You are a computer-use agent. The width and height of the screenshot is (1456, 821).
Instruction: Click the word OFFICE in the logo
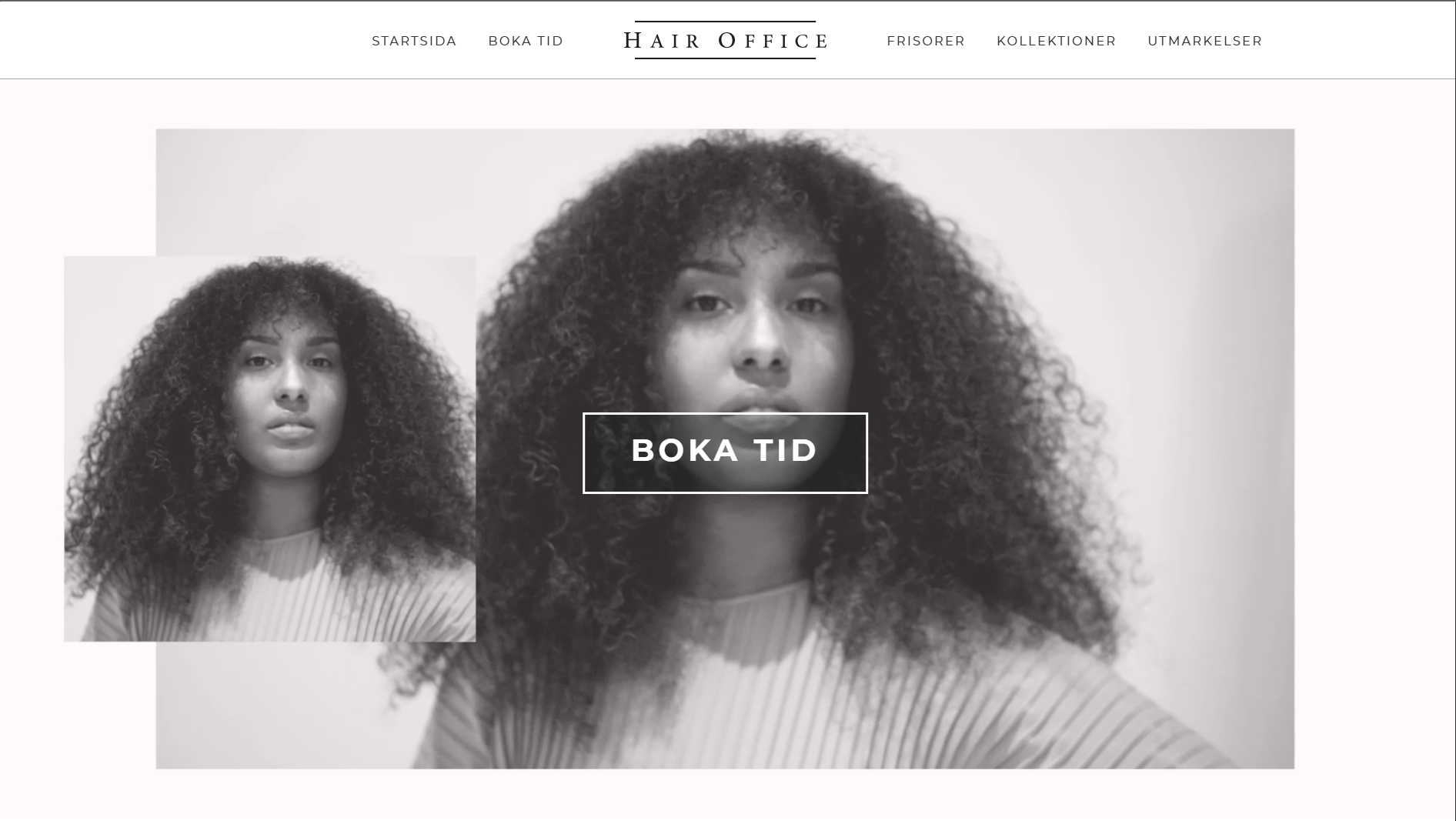pyautogui.click(x=773, y=40)
